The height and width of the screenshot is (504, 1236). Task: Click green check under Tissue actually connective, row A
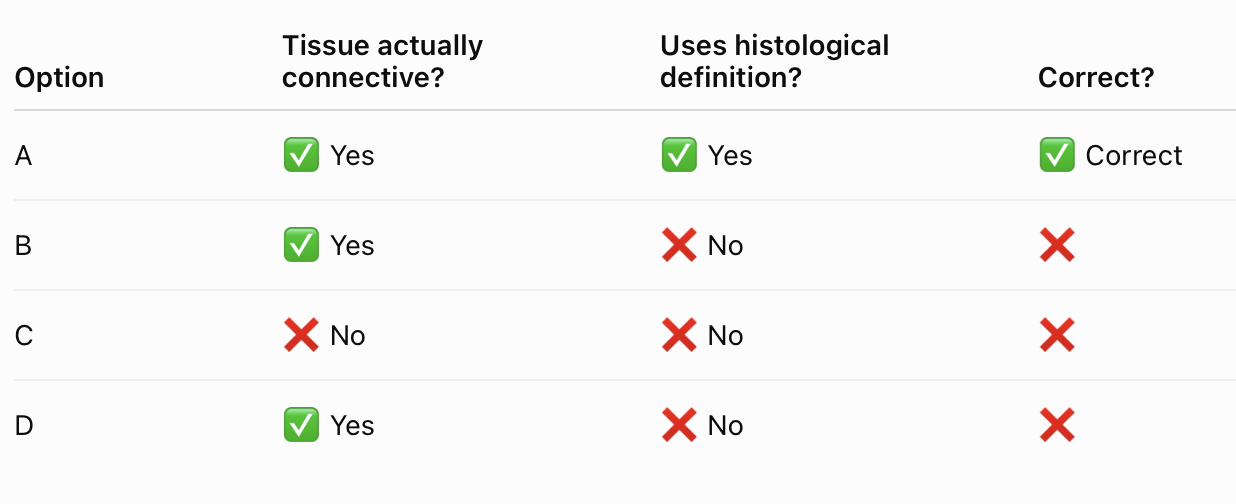coord(301,155)
